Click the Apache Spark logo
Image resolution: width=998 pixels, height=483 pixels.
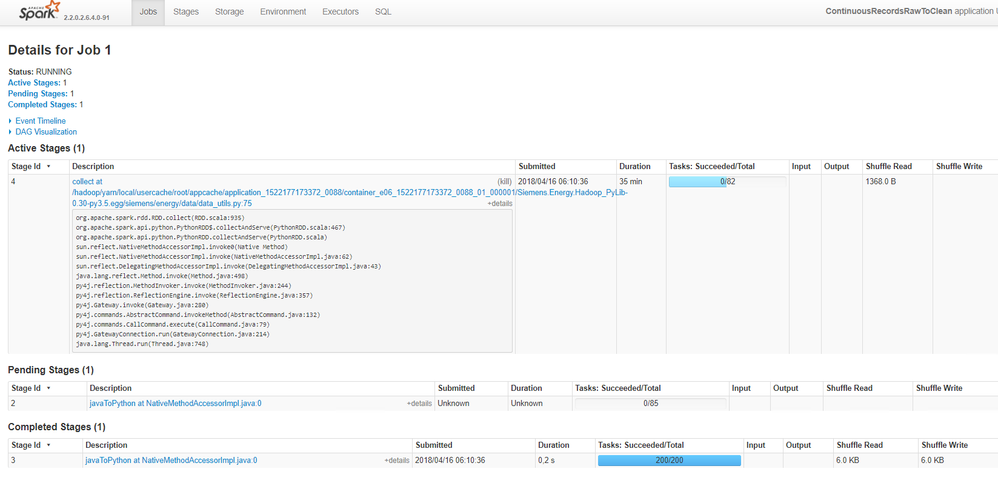click(39, 11)
